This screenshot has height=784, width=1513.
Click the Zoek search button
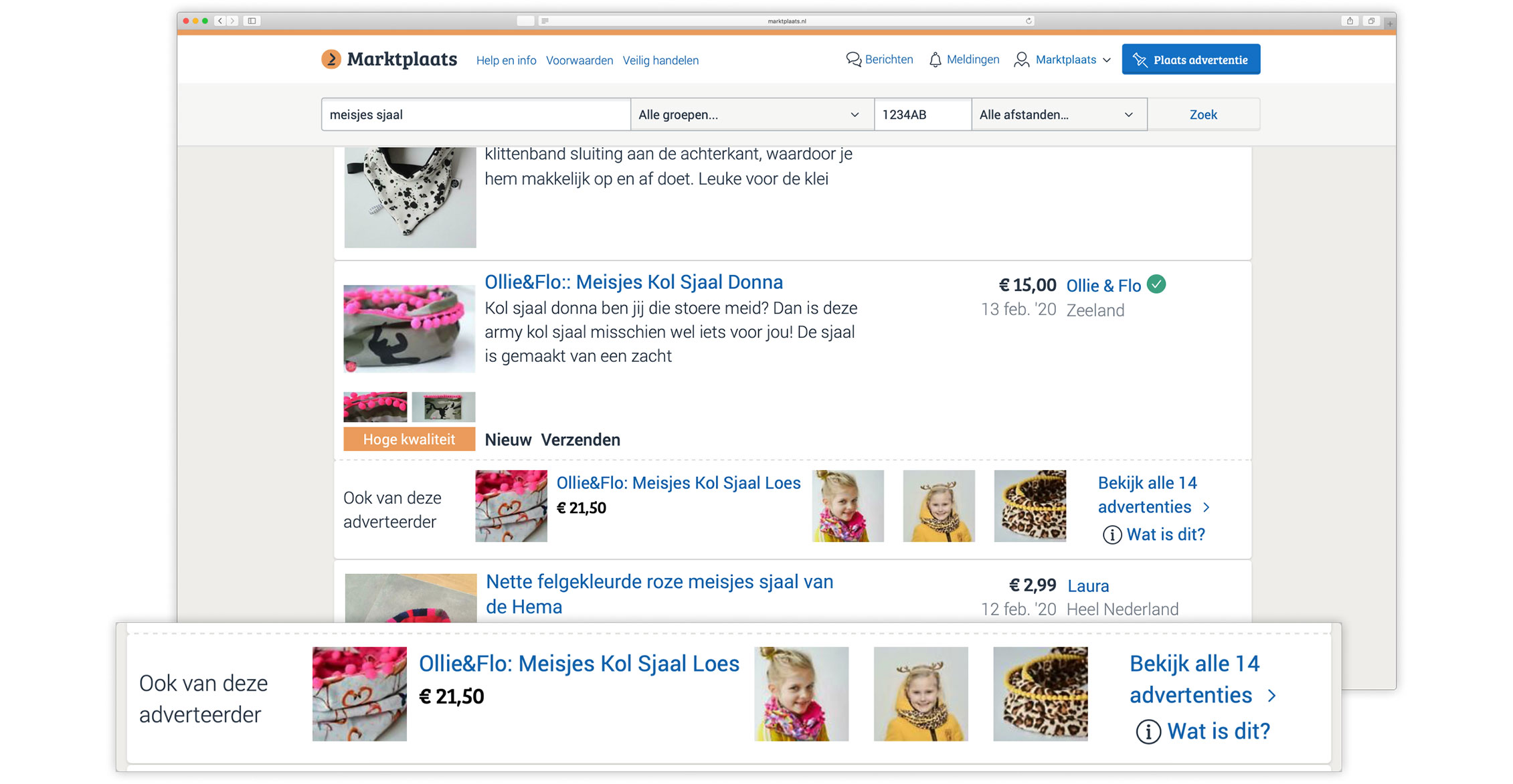pyautogui.click(x=1203, y=114)
